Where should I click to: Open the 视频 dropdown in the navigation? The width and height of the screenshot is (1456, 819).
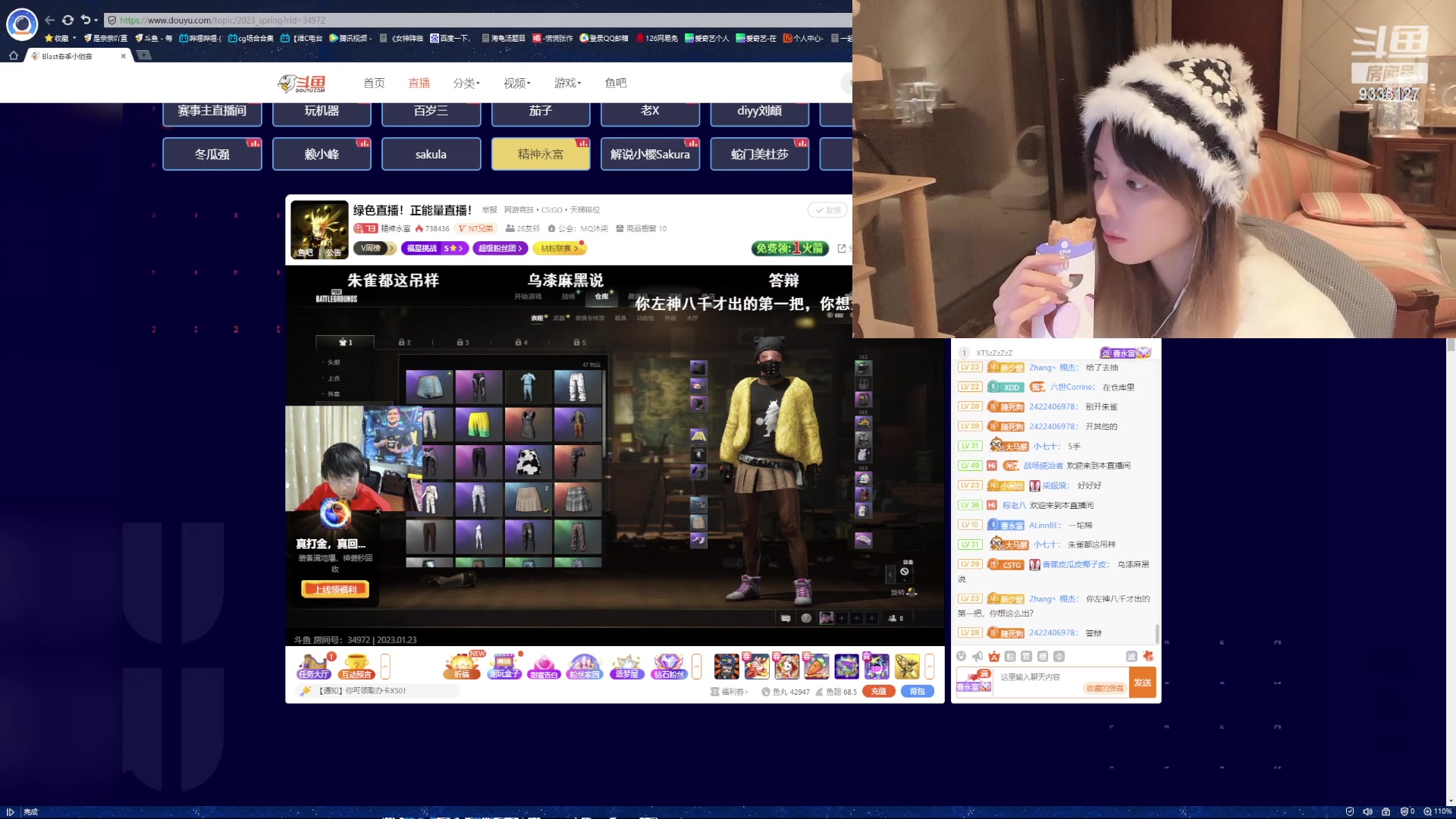point(517,83)
